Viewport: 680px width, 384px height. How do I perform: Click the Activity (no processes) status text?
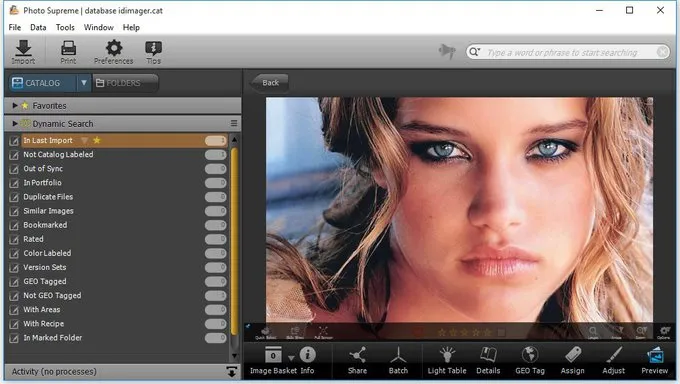point(54,372)
